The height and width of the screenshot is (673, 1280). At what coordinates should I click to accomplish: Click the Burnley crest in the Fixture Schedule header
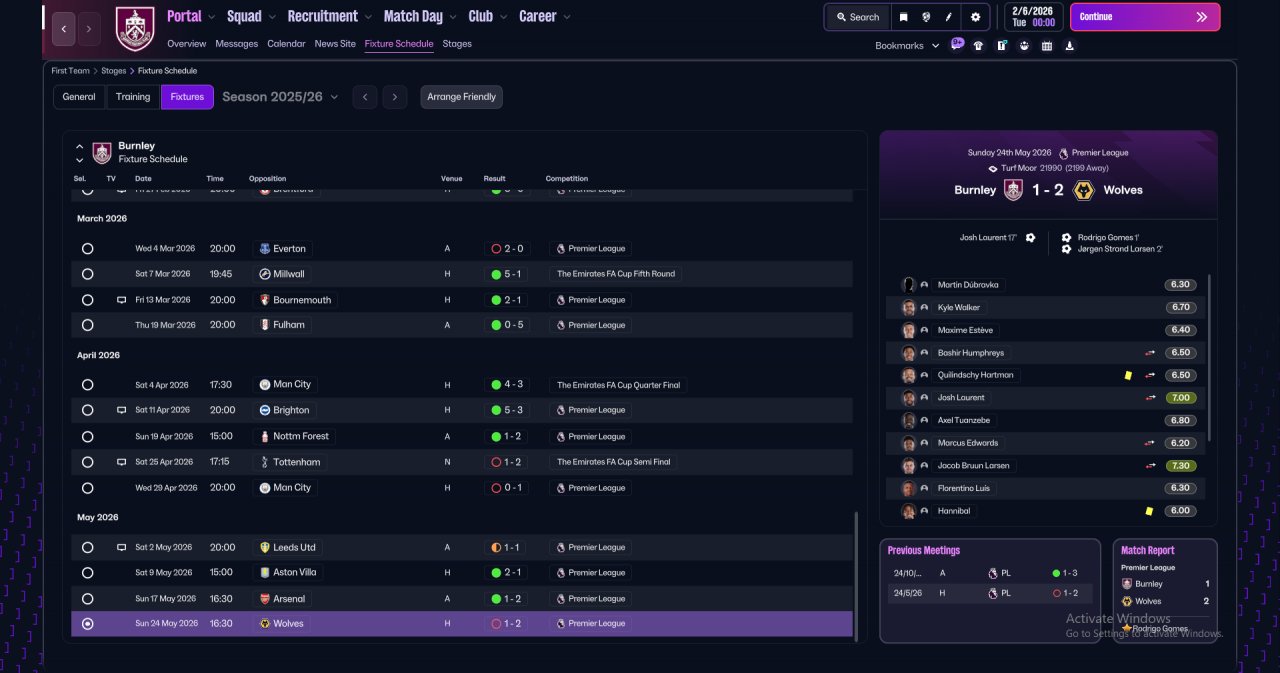tap(102, 153)
